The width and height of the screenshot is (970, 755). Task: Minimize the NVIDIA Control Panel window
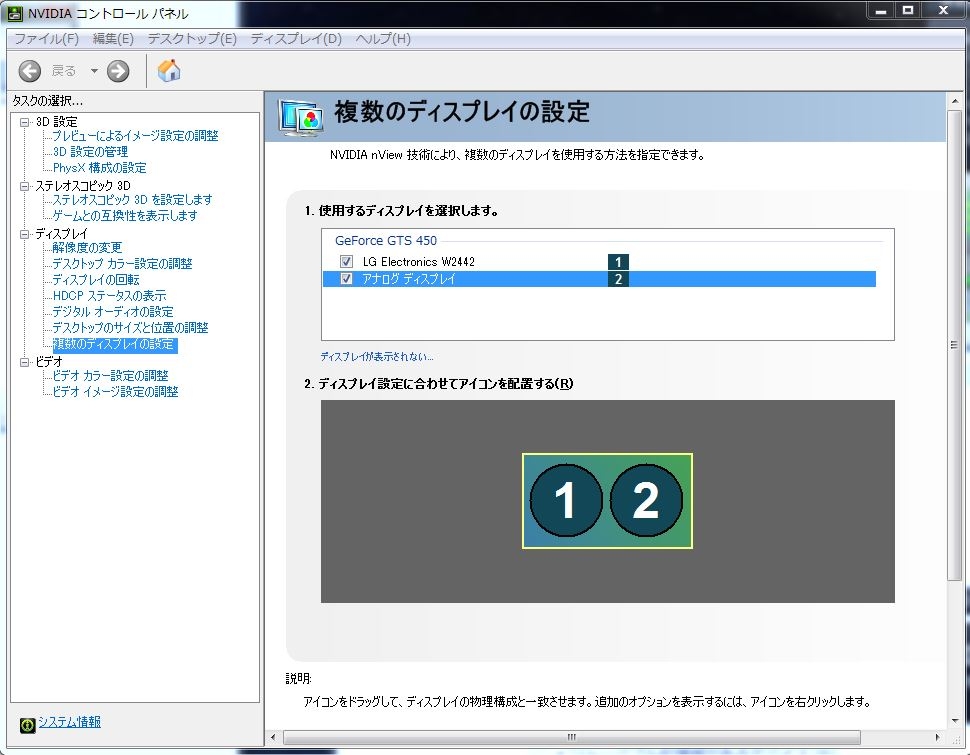[x=882, y=11]
